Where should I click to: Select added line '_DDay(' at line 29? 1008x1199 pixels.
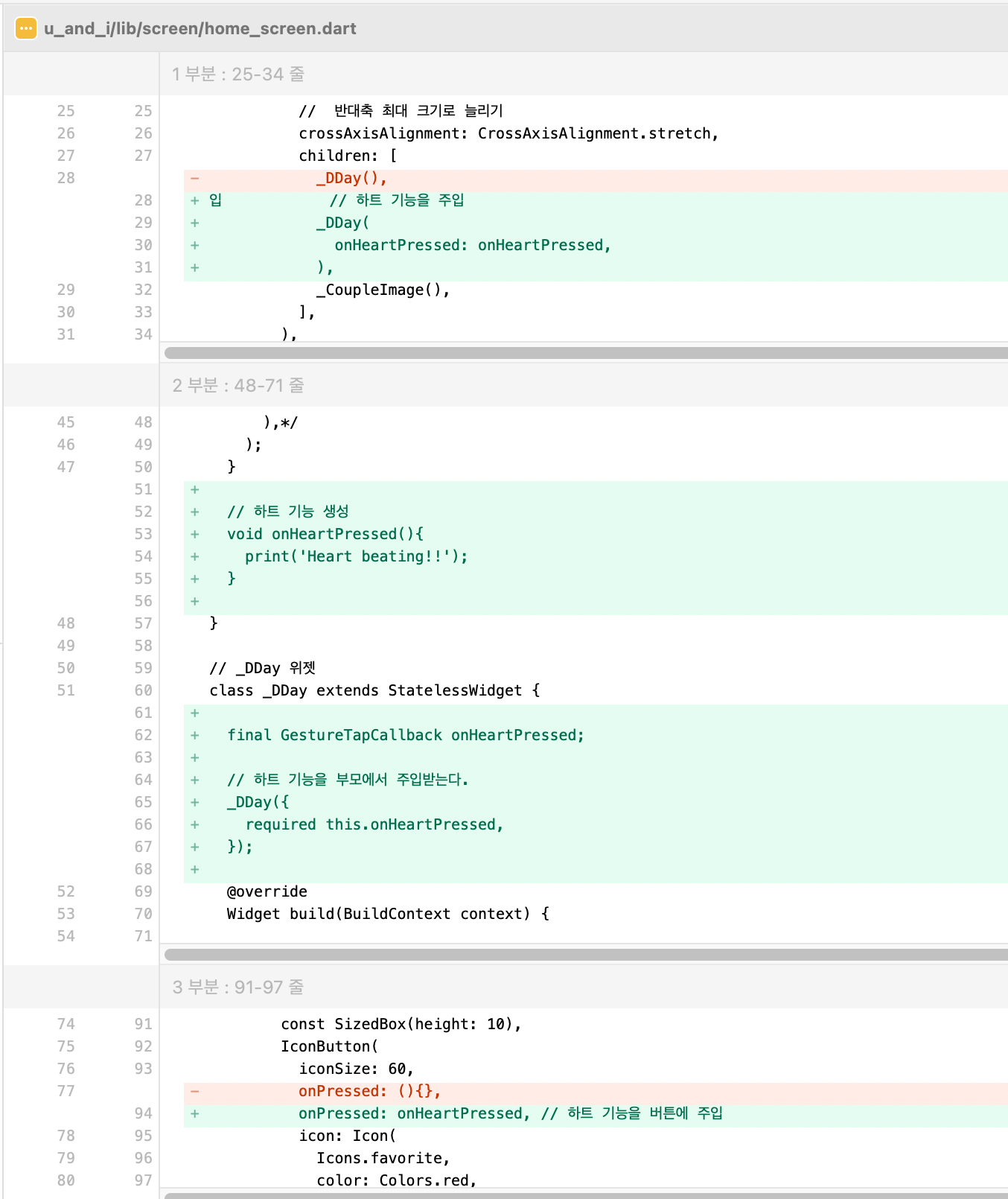(342, 223)
